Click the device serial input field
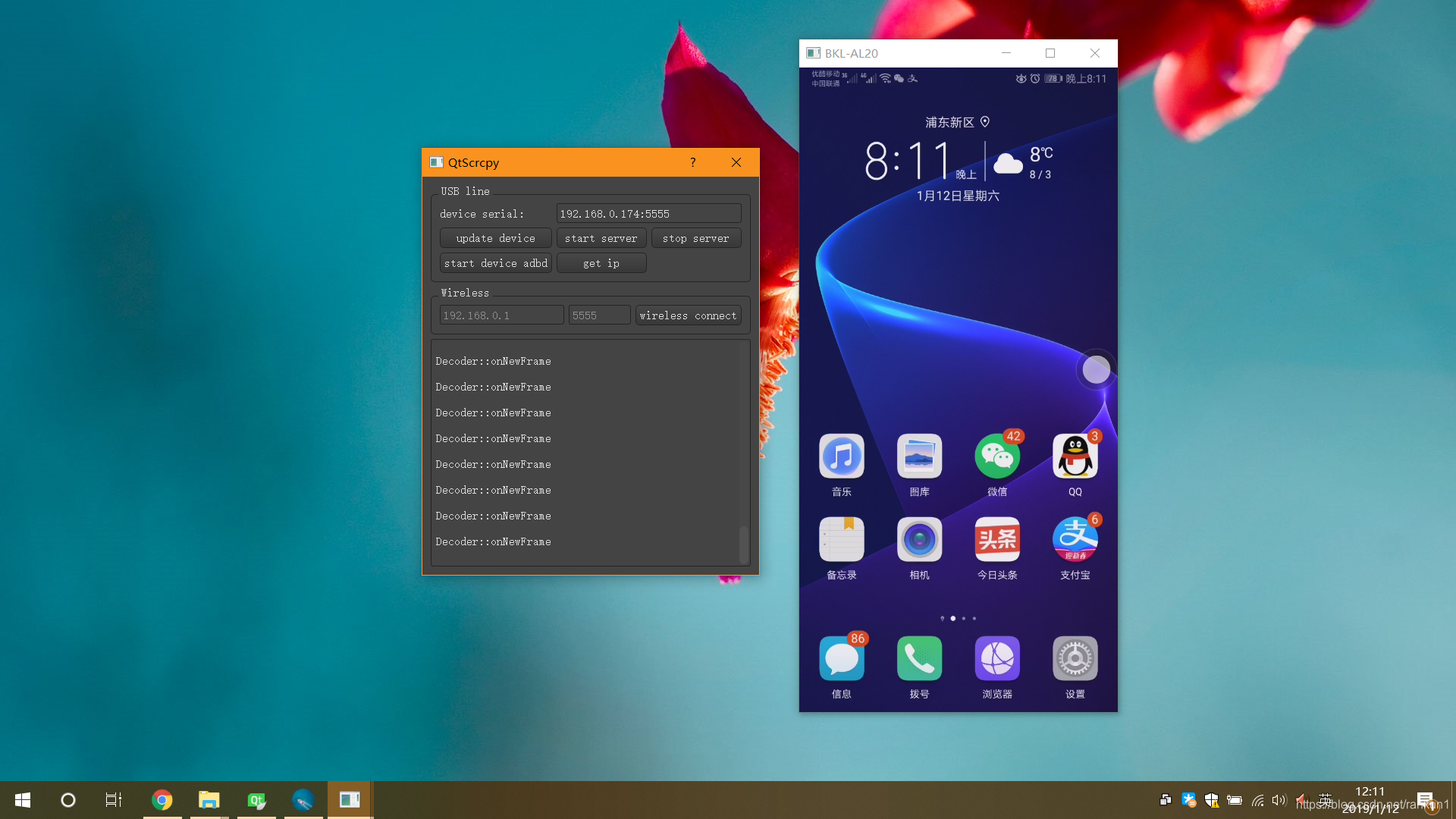Viewport: 1456px width, 819px height. [x=649, y=213]
